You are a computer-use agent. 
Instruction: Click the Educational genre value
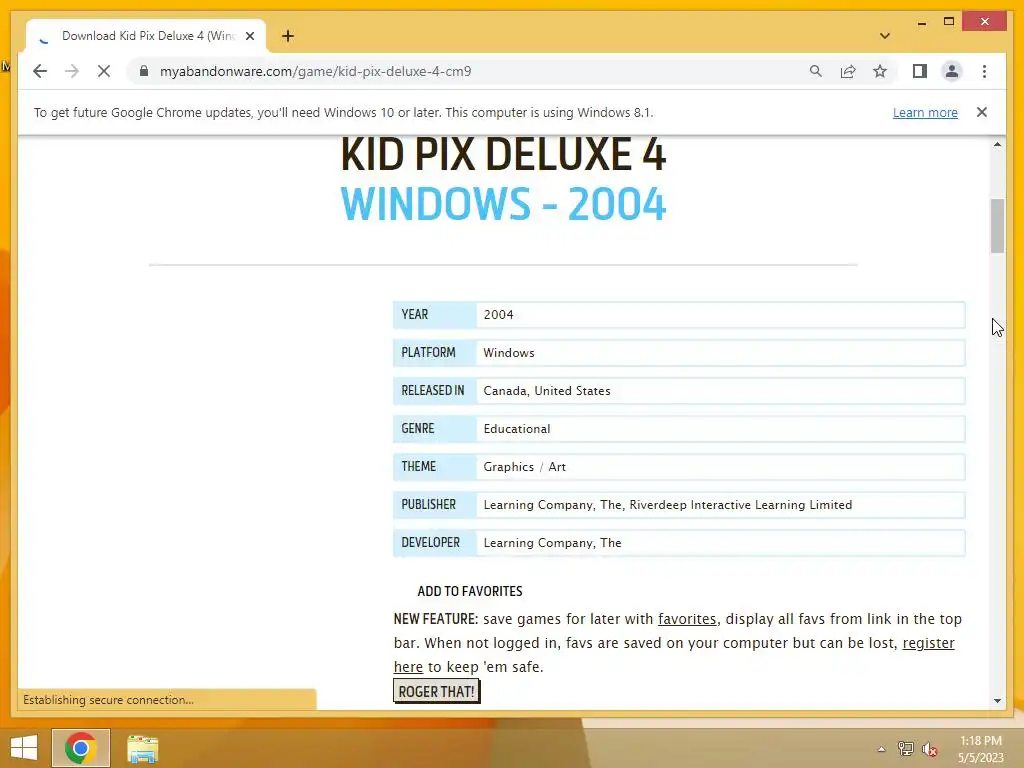tap(517, 429)
